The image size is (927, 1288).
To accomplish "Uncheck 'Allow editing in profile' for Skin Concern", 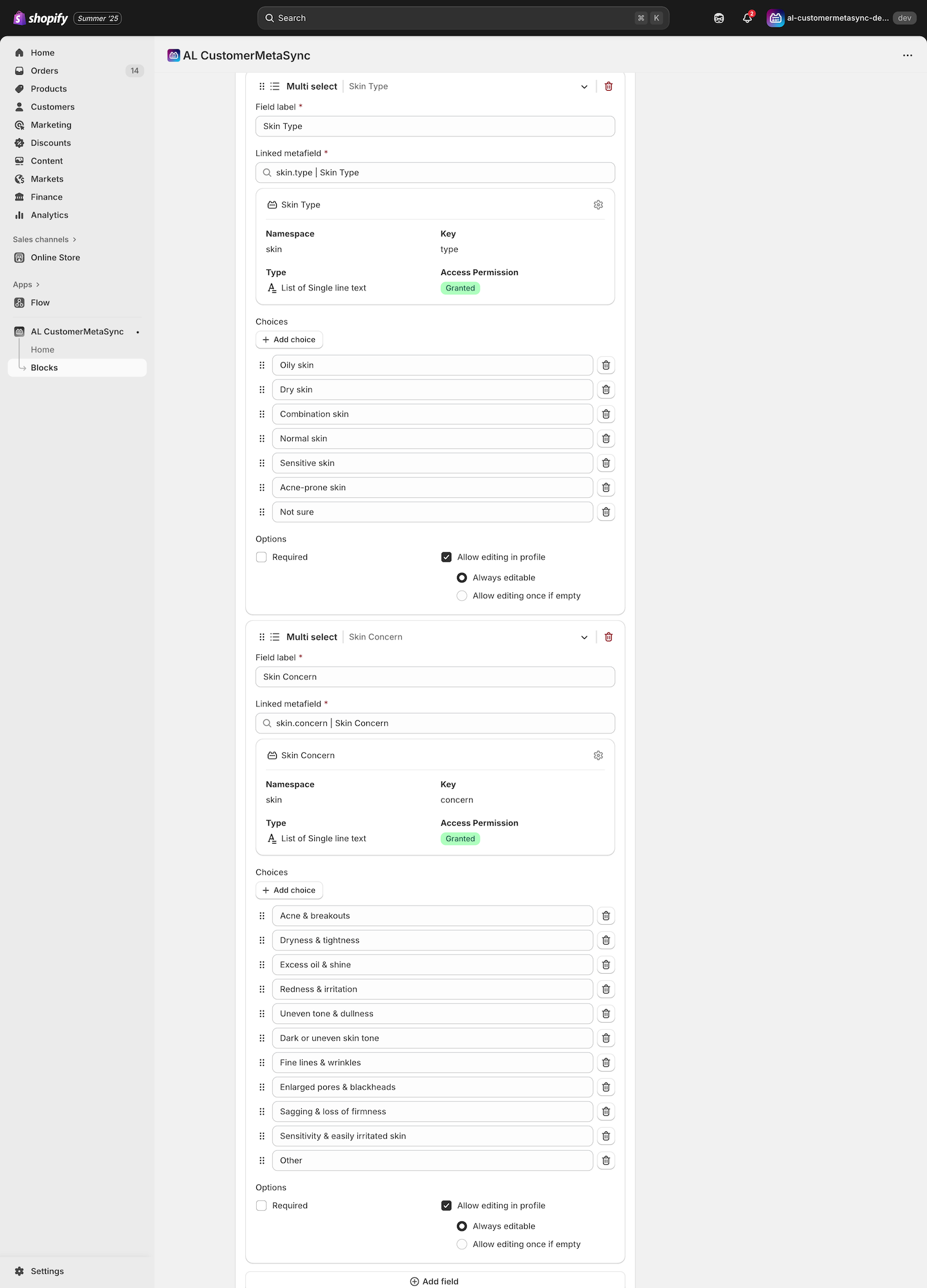I will tap(446, 1206).
